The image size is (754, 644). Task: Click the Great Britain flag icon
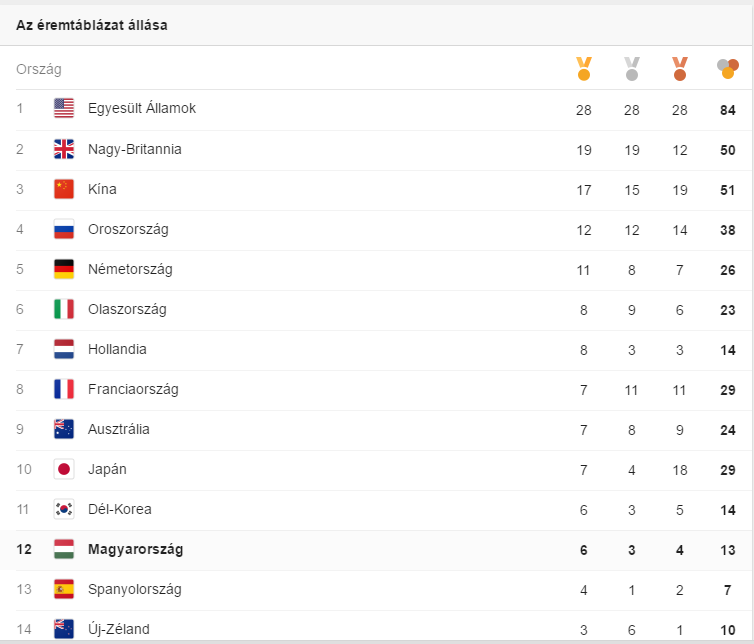[x=64, y=149]
